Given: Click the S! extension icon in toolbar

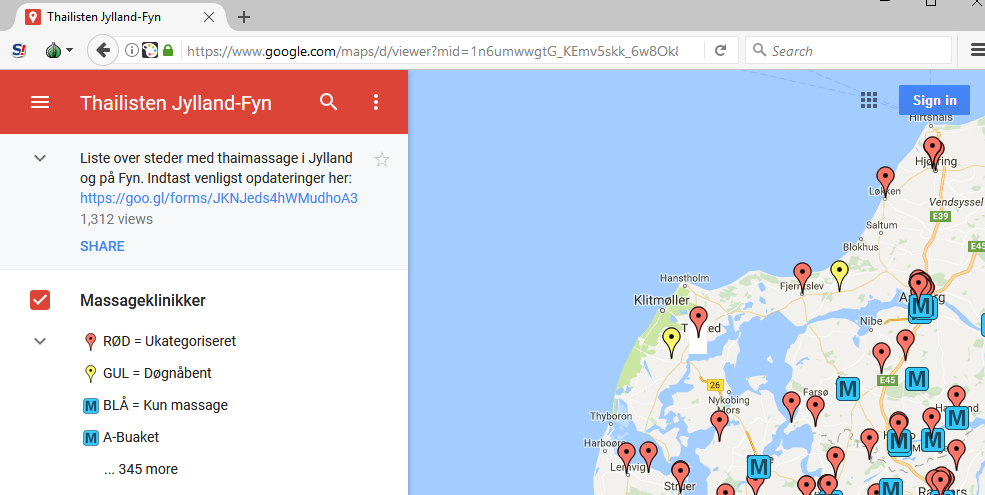Looking at the screenshot, I should point(19,50).
